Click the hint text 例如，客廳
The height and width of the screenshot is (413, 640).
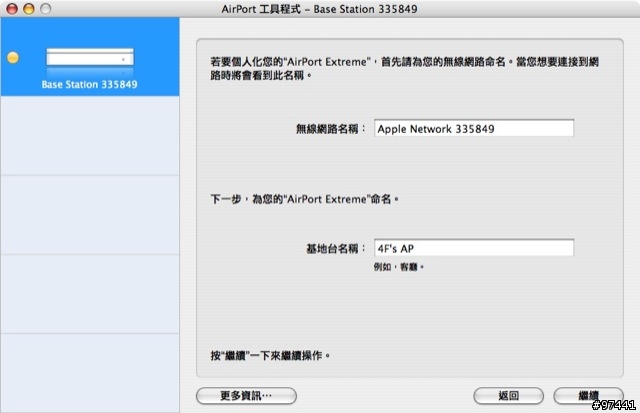click(398, 267)
